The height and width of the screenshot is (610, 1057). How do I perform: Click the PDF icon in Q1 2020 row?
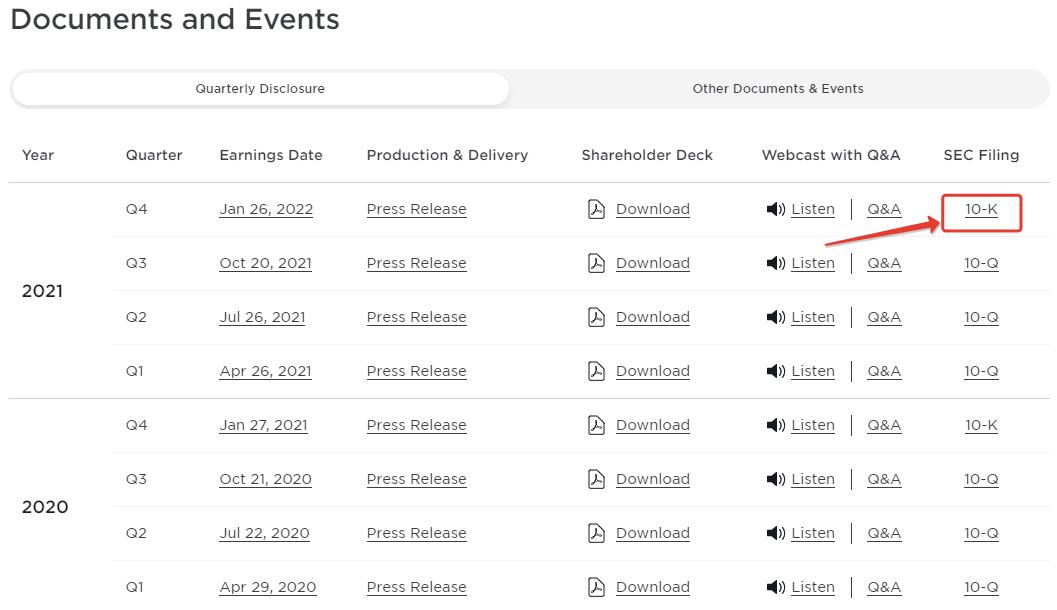596,587
